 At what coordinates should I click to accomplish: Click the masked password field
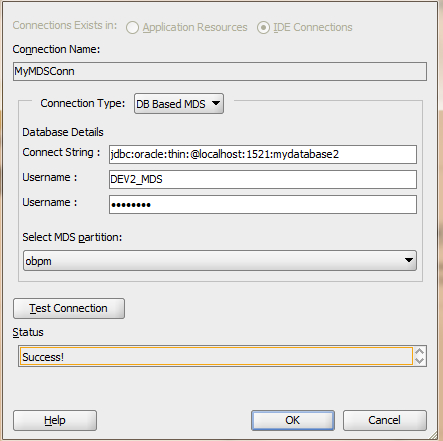click(x=263, y=204)
